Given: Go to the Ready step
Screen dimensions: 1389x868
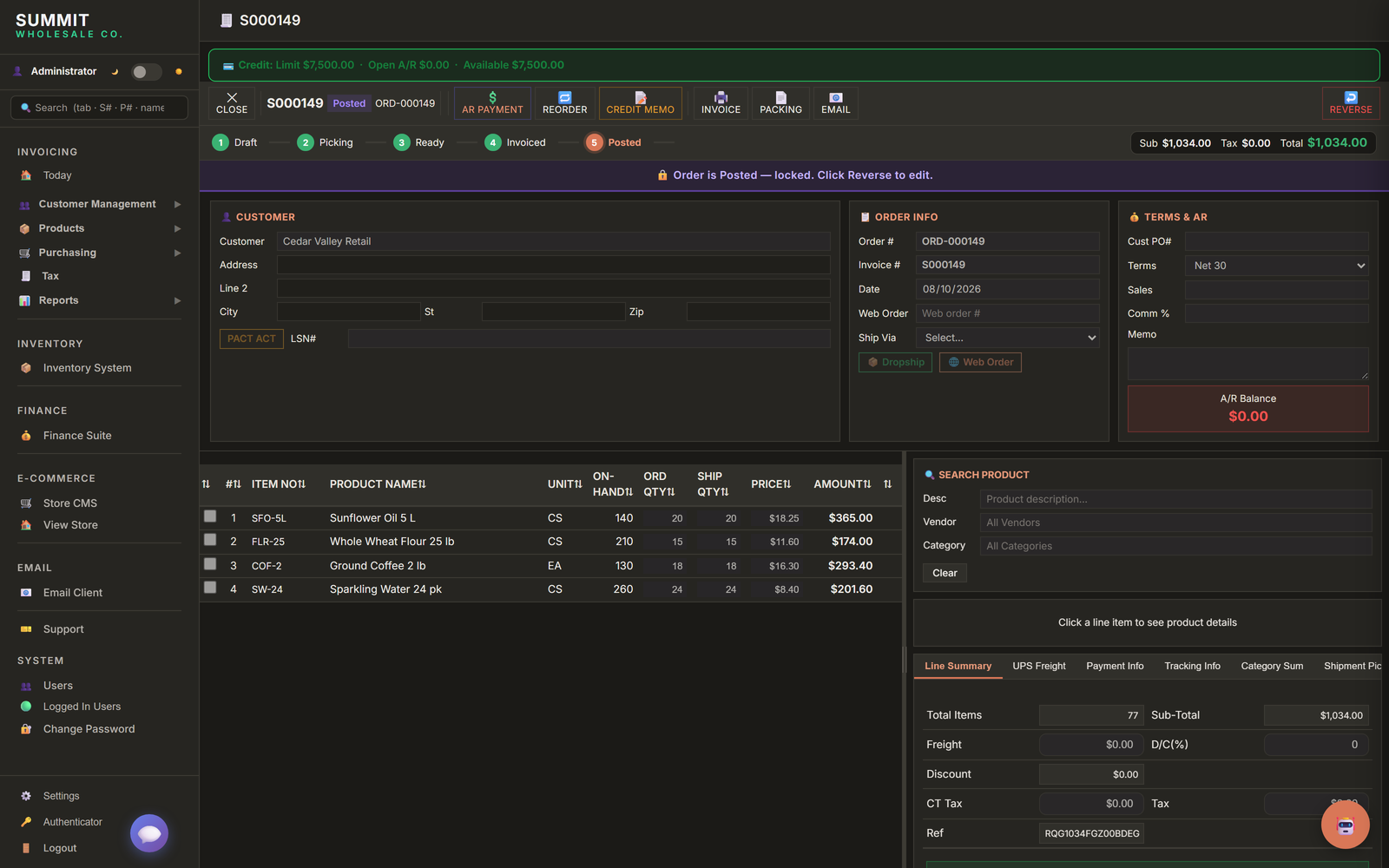Looking at the screenshot, I should coord(418,142).
